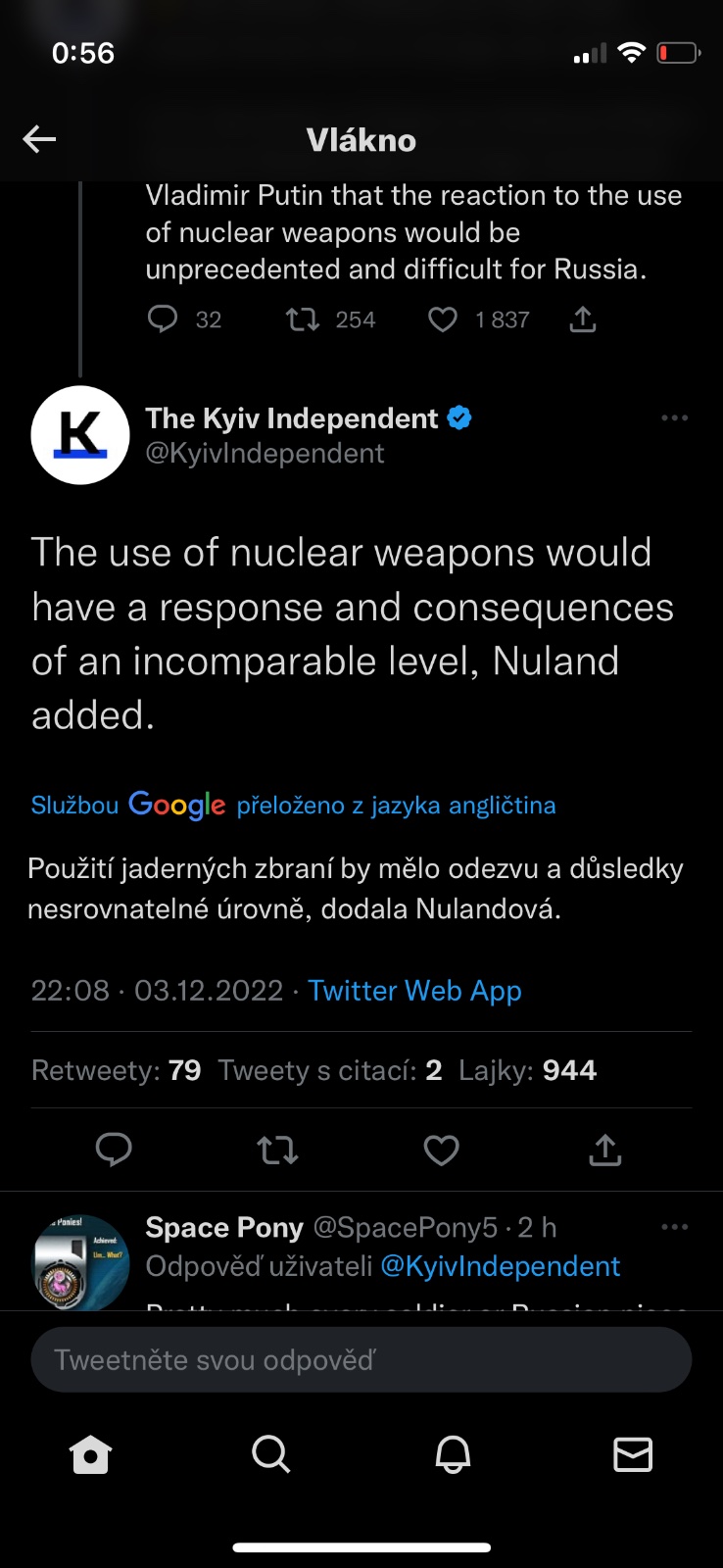Tap the reply field 'Tweetněte svou odpověď'
The height and width of the screenshot is (1568, 723).
361,1360
